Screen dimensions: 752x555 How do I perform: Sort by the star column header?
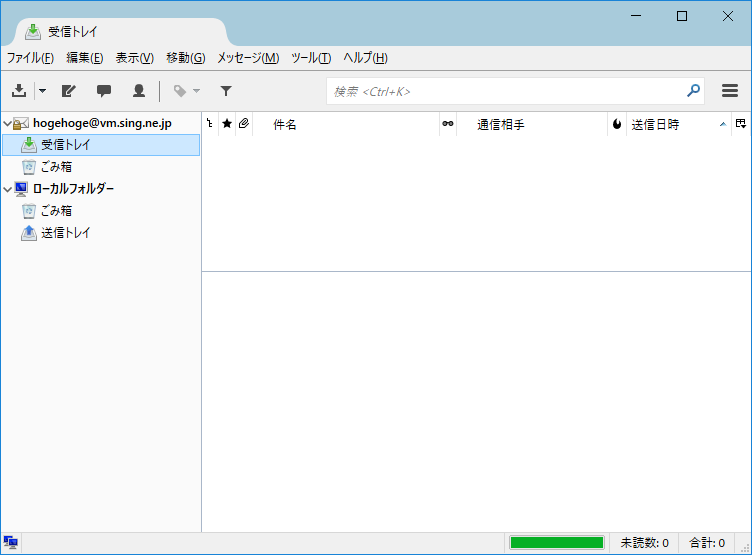pos(227,124)
